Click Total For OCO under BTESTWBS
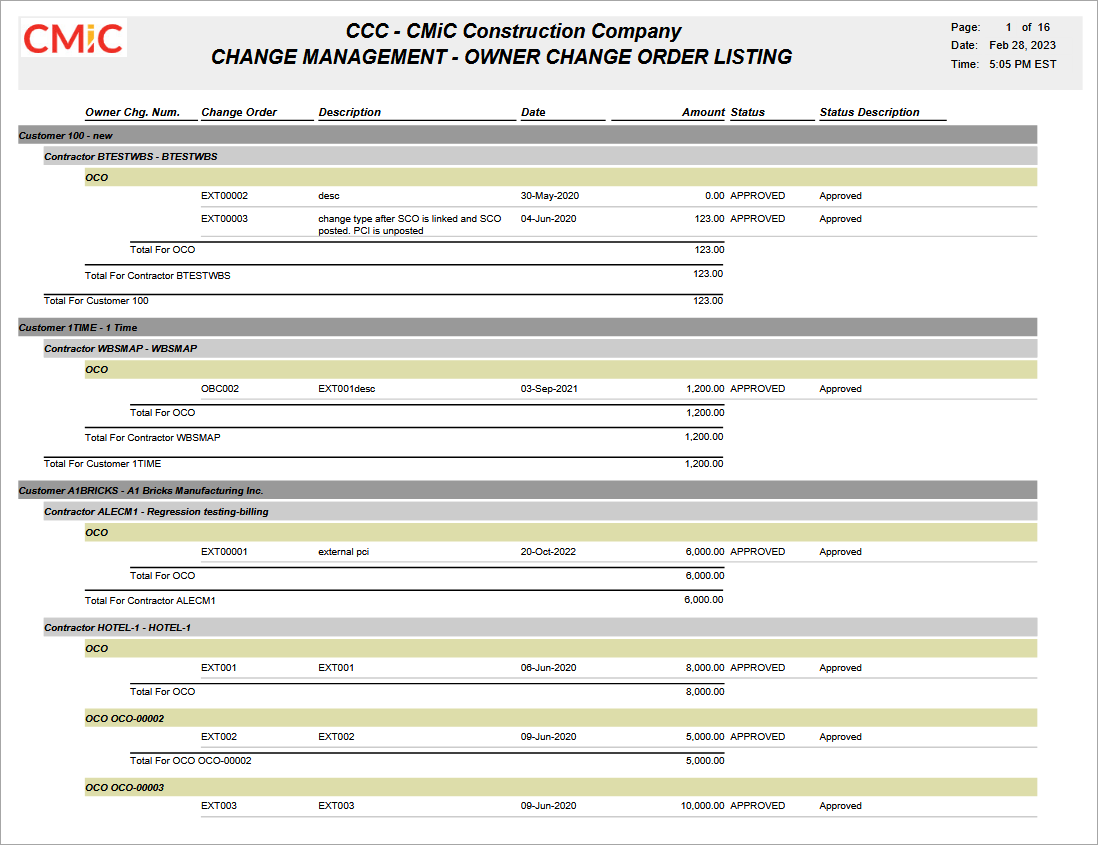 click(x=162, y=249)
